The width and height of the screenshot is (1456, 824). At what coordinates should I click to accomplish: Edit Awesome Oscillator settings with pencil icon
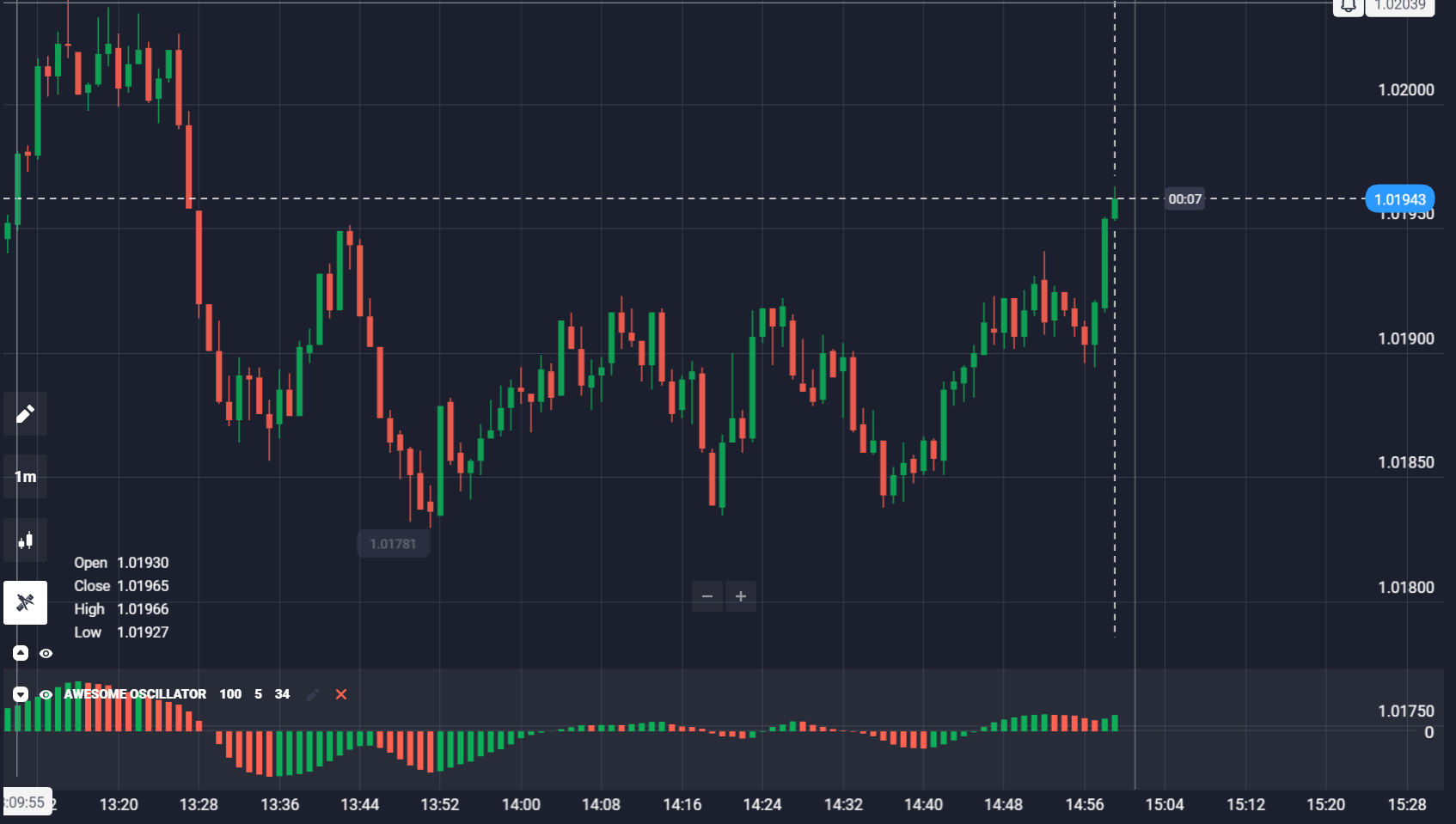[x=313, y=694]
